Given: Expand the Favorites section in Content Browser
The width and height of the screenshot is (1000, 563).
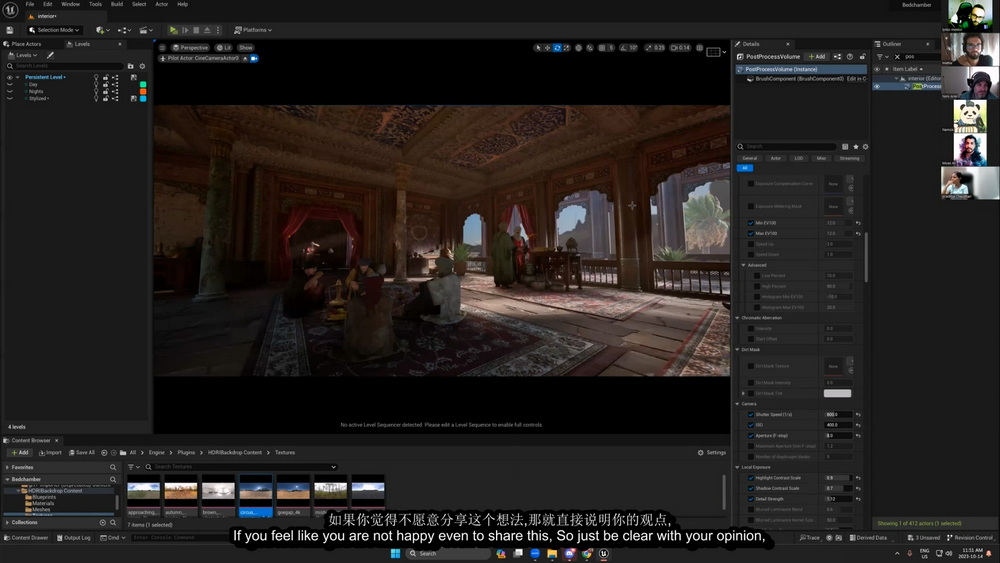Looking at the screenshot, I should click(7, 467).
